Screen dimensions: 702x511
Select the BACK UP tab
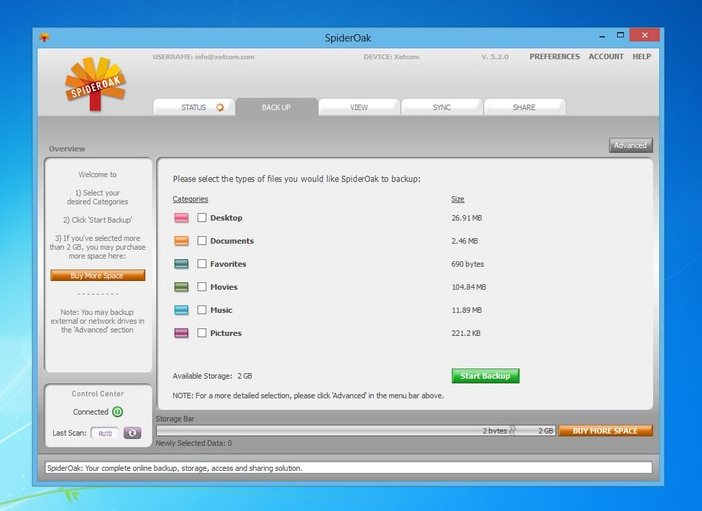coord(277,107)
